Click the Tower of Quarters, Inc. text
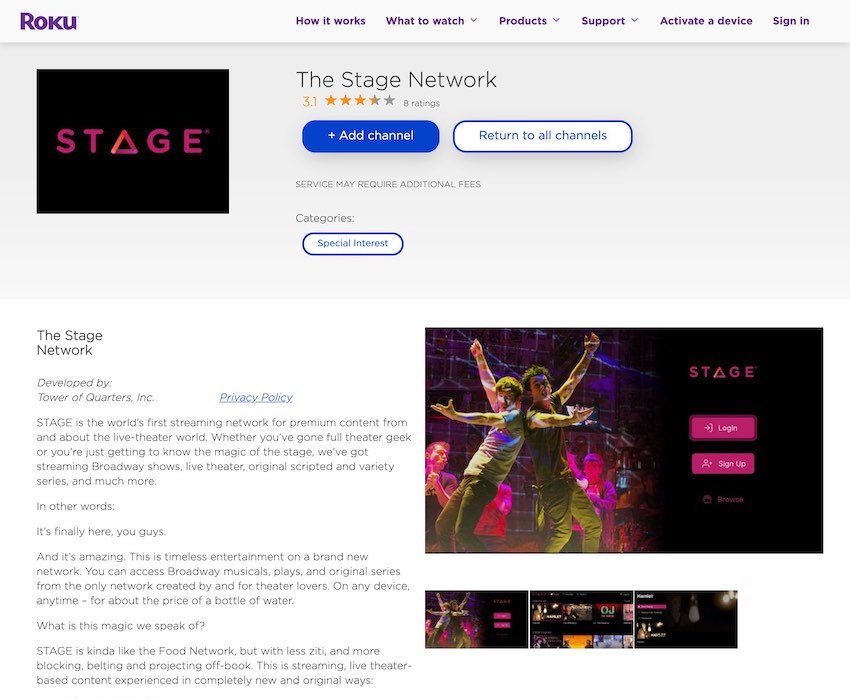 click(95, 397)
